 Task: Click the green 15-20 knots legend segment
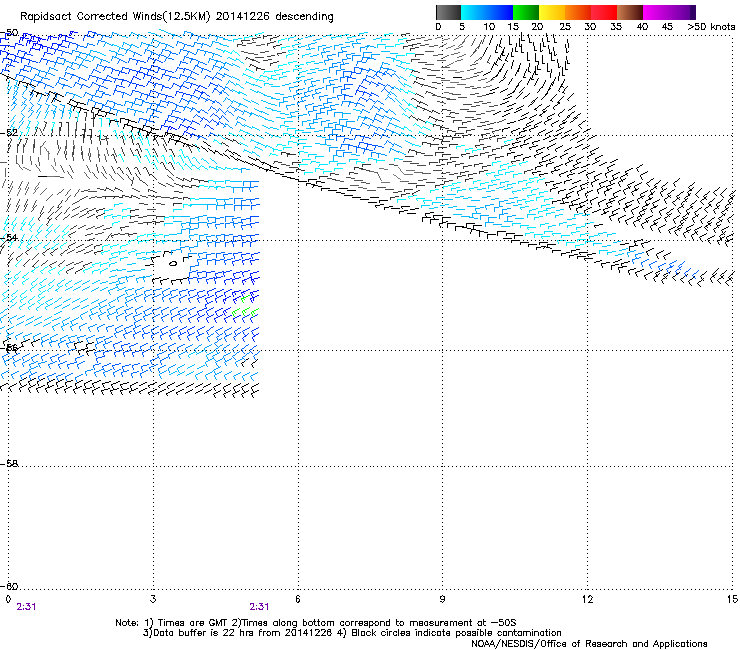click(x=526, y=12)
